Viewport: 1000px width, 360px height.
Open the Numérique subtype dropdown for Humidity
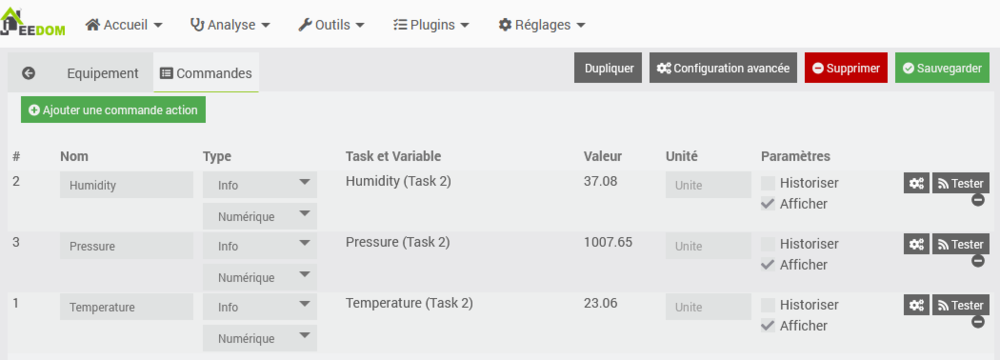coord(260,216)
